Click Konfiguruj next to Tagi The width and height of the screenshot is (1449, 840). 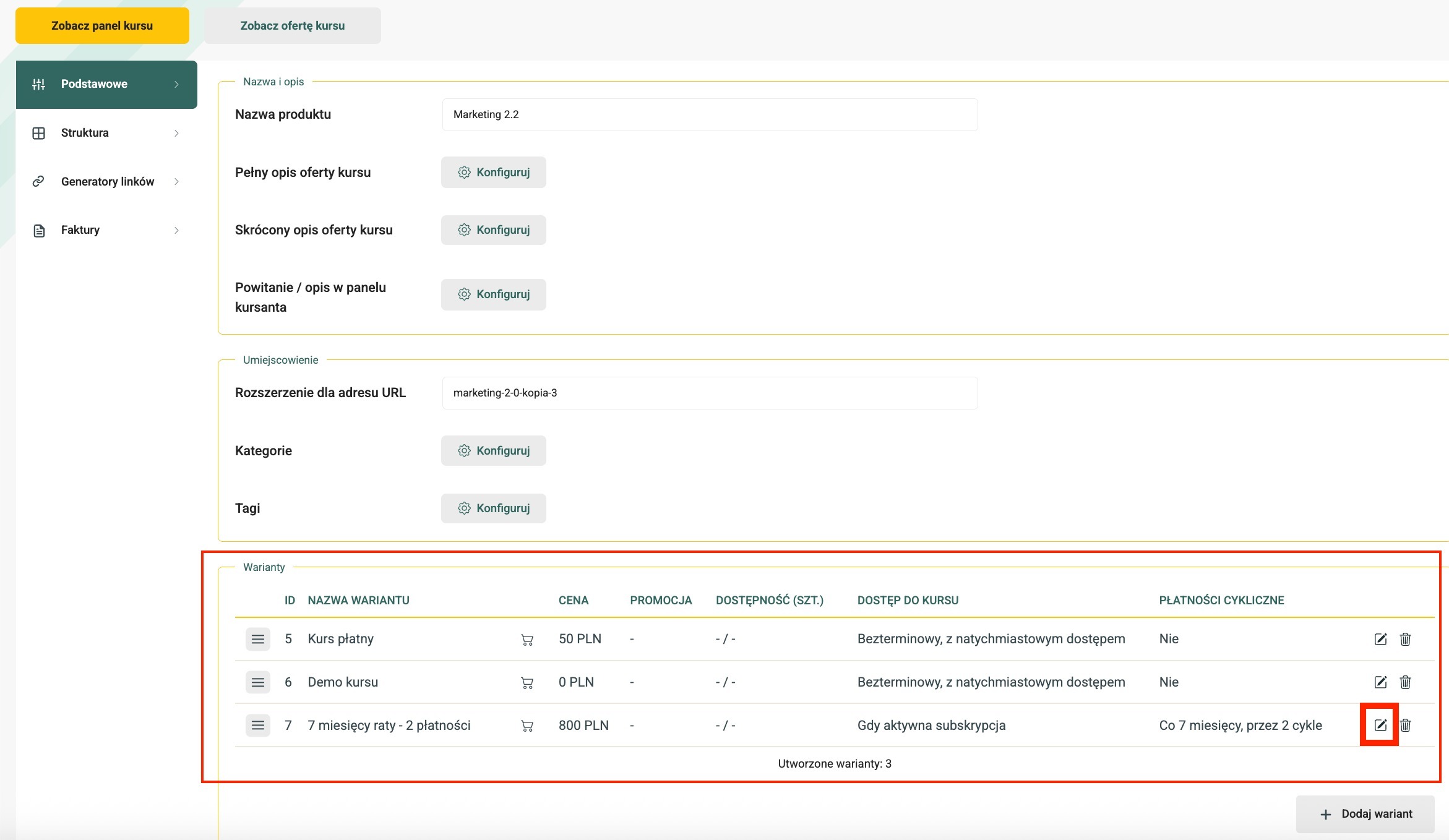pyautogui.click(x=494, y=508)
